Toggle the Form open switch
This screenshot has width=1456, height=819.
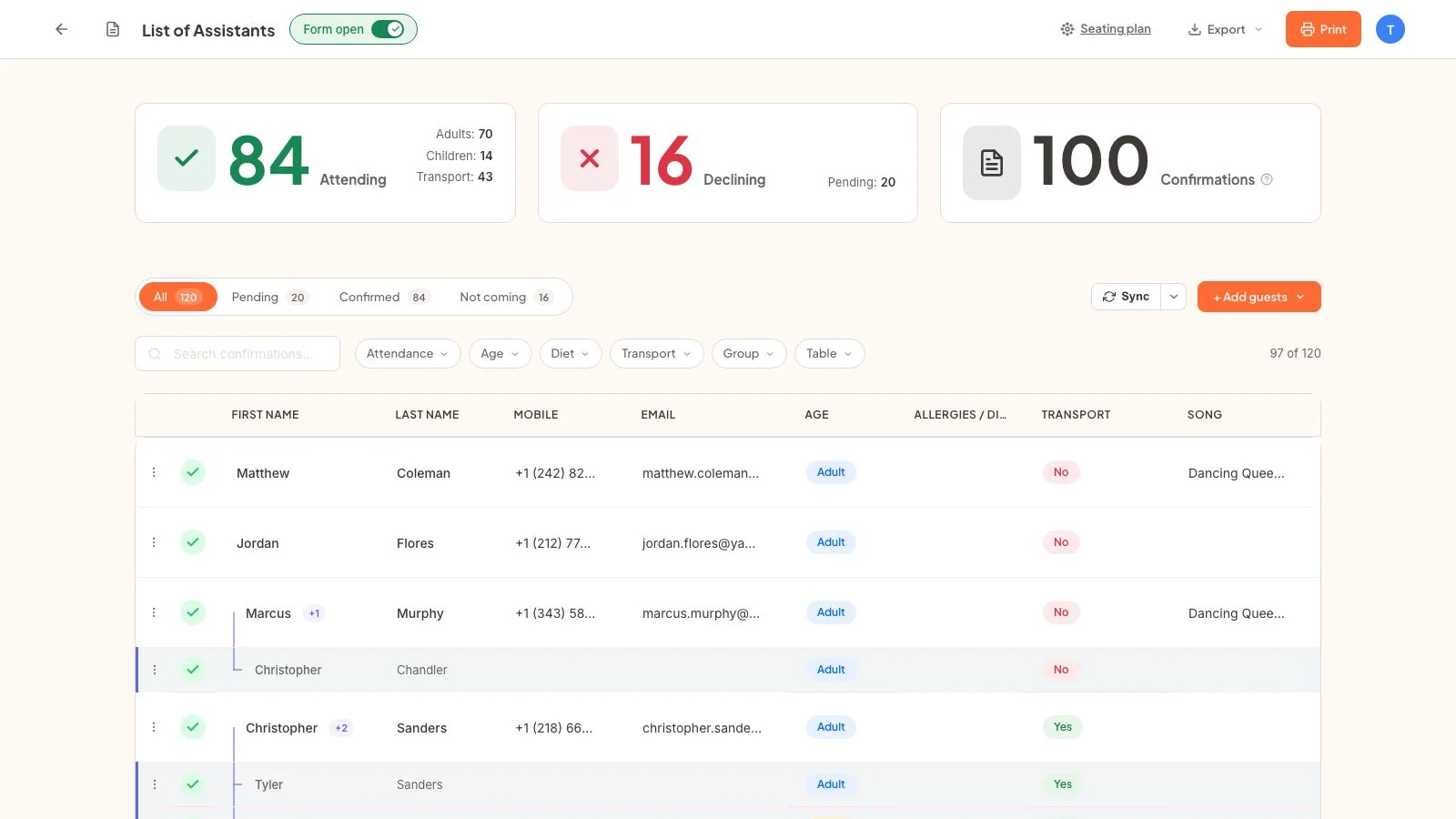click(x=388, y=29)
